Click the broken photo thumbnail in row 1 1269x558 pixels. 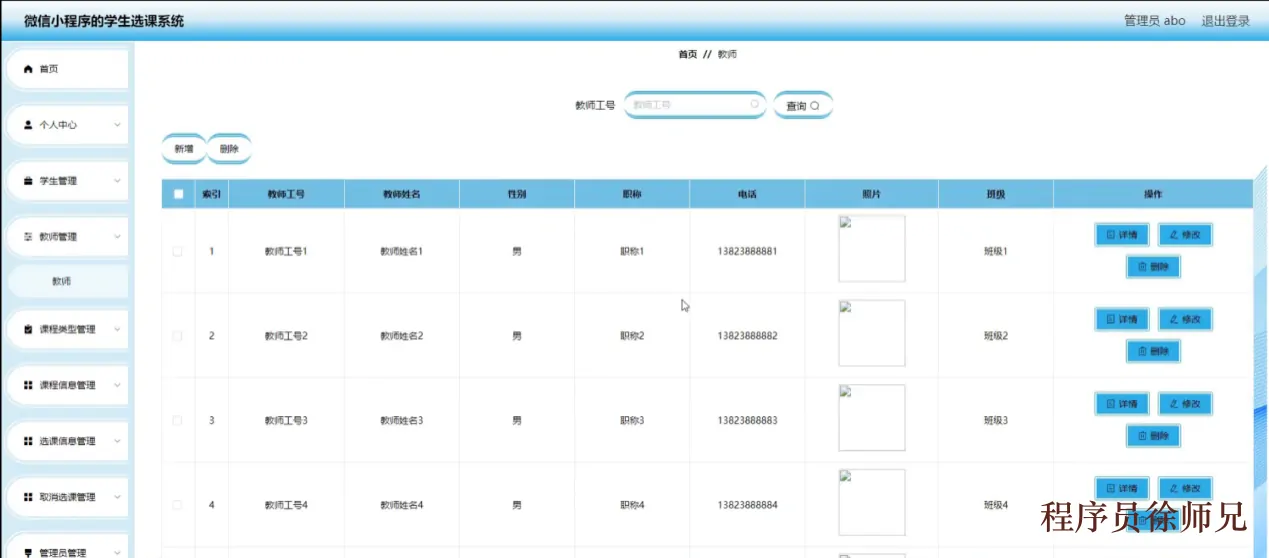point(871,248)
